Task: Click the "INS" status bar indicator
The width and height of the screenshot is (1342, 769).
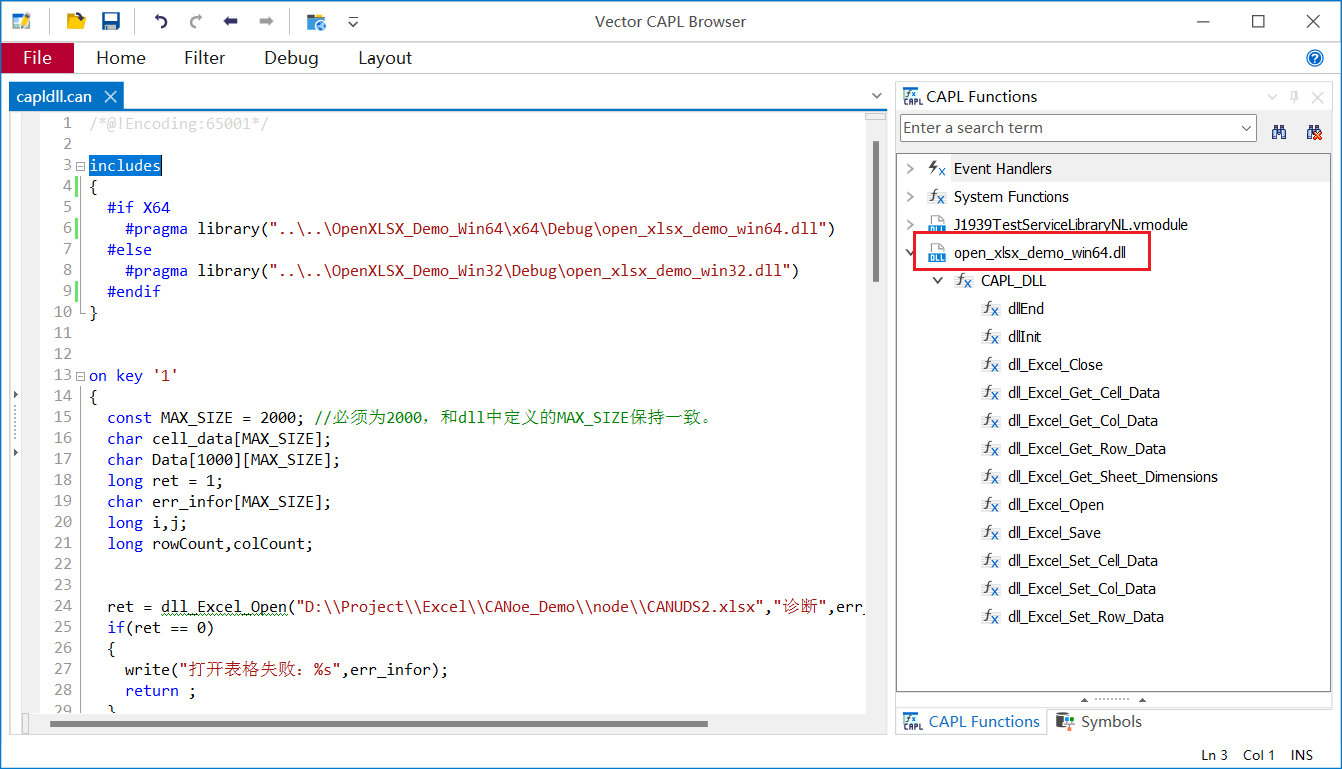Action: pos(1302,755)
